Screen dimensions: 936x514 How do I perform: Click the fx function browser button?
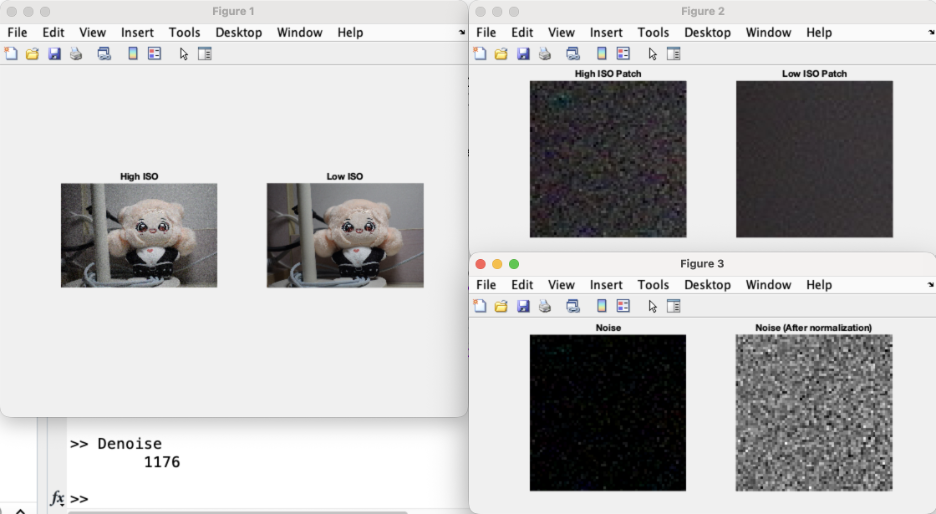click(x=57, y=498)
